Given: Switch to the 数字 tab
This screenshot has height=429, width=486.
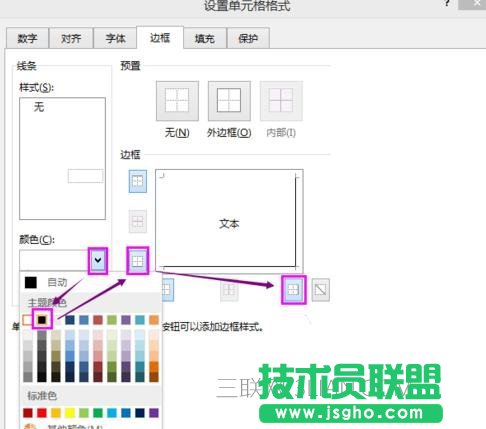Looking at the screenshot, I should pos(27,38).
